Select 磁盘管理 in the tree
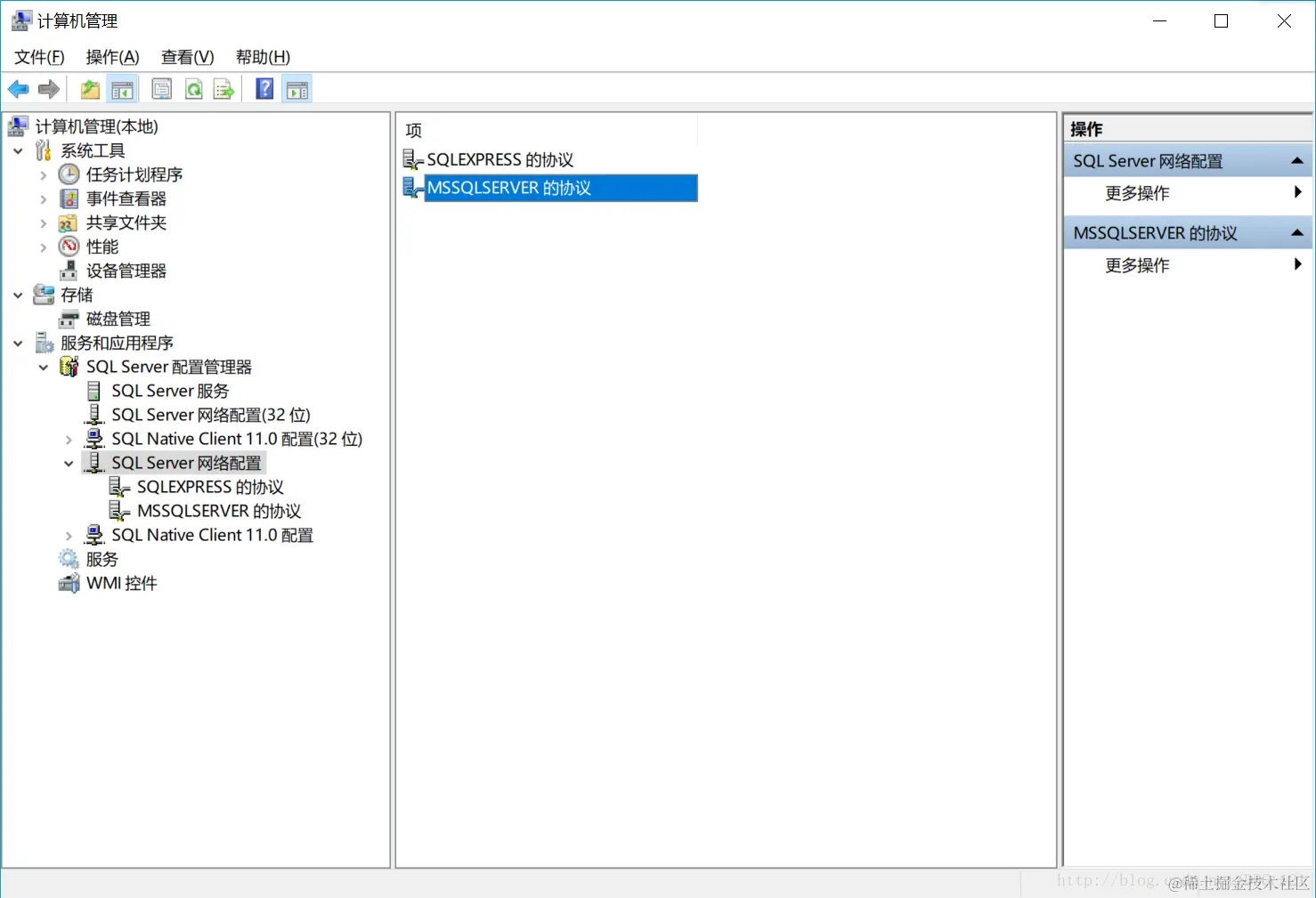 (x=118, y=319)
